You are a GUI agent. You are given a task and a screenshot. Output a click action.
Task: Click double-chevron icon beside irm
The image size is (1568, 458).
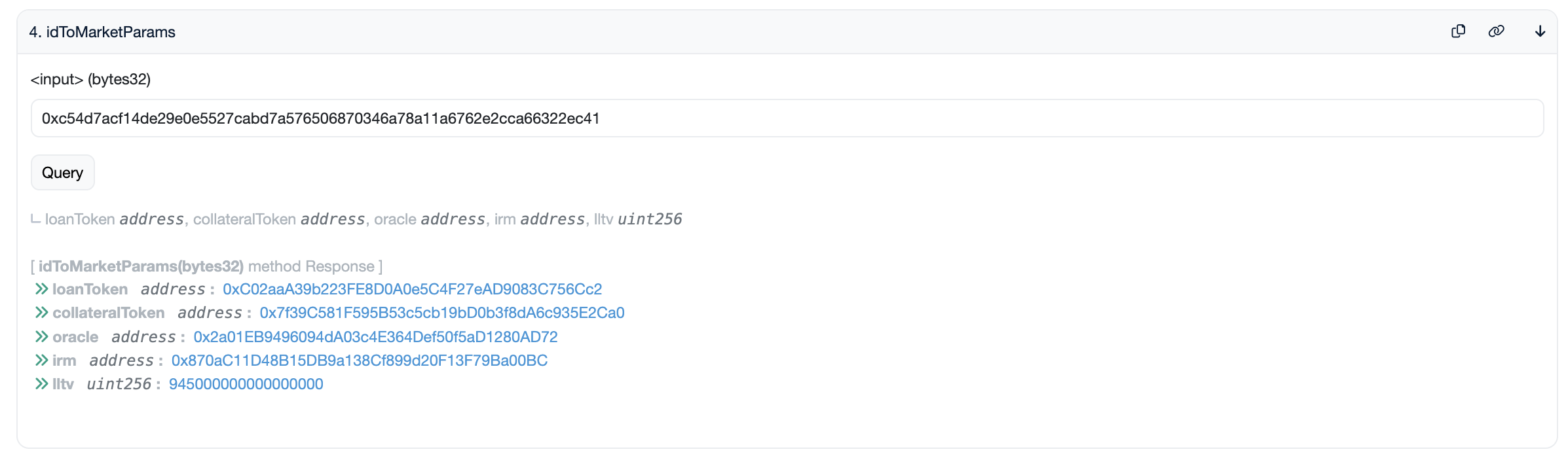pyautogui.click(x=42, y=361)
